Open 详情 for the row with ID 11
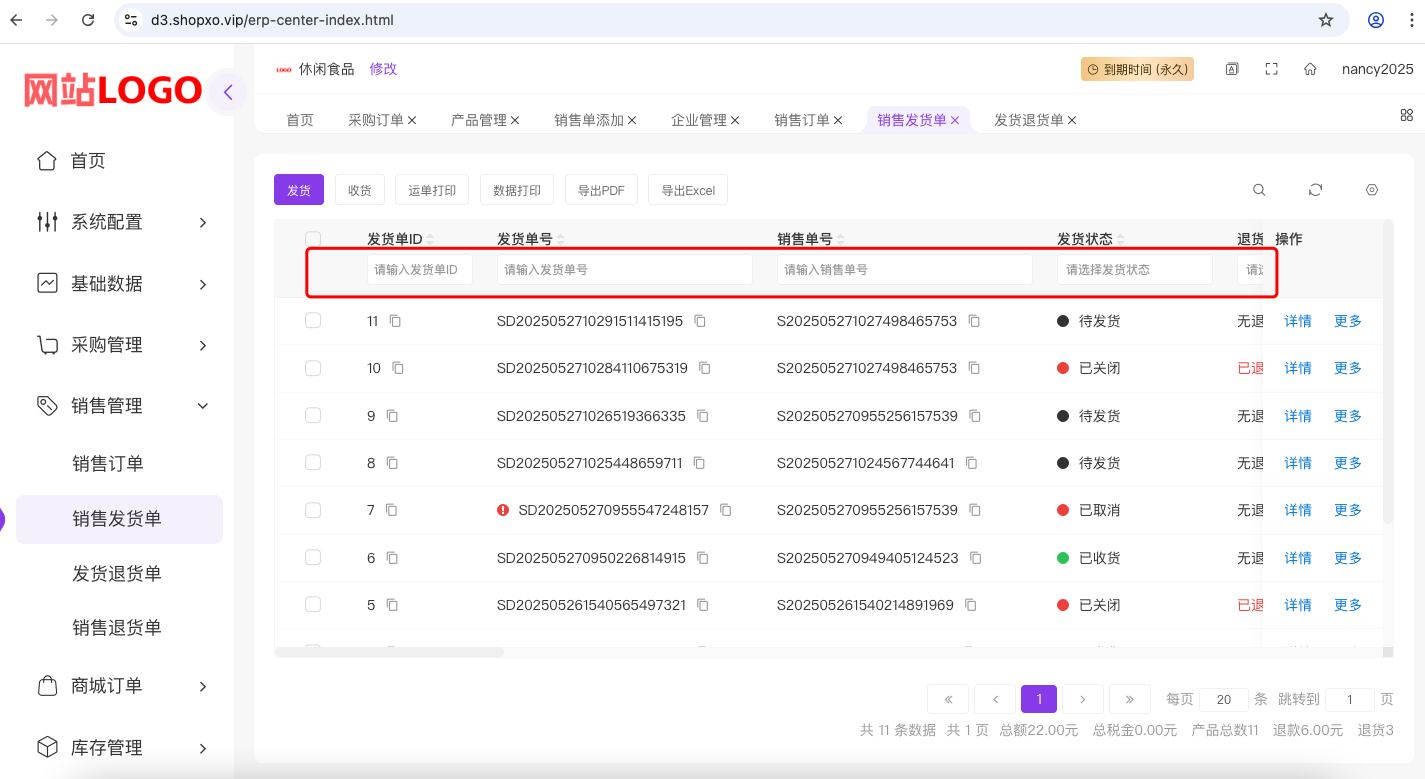Image resolution: width=1425 pixels, height=779 pixels. [1298, 321]
